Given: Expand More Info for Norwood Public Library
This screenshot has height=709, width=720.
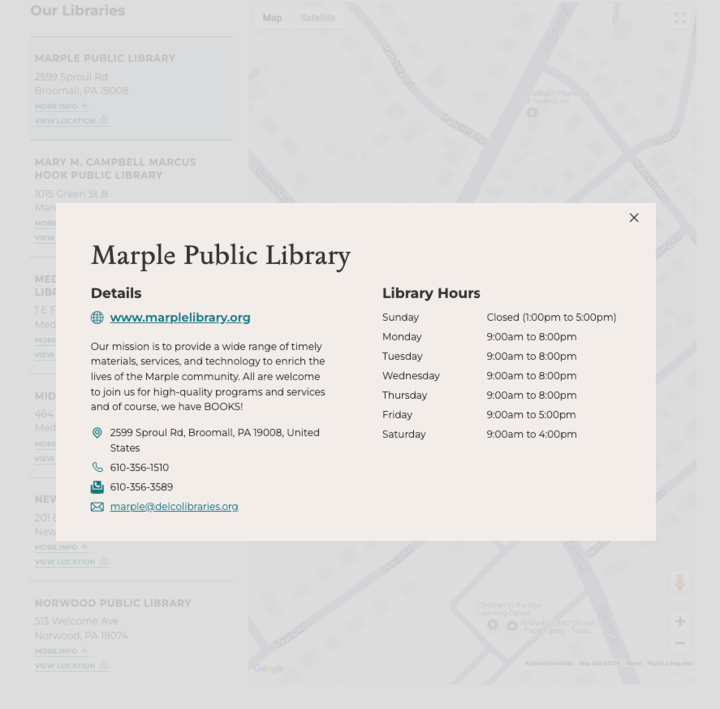Looking at the screenshot, I should [x=61, y=651].
